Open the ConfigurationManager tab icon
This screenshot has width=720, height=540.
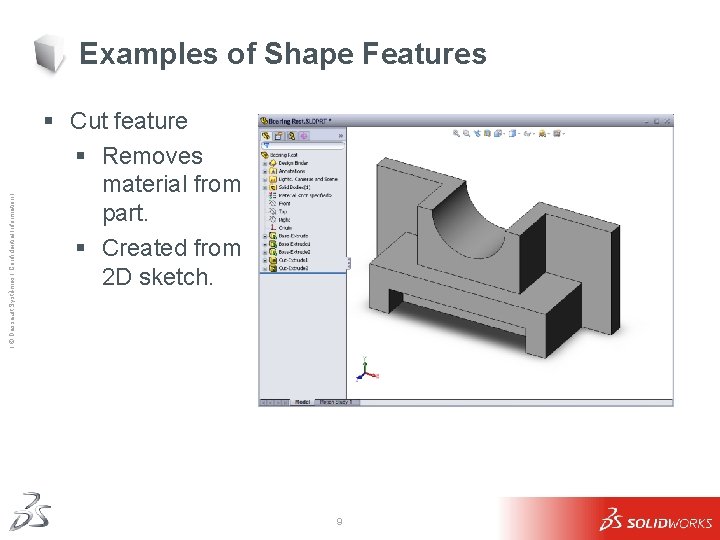tap(291, 136)
